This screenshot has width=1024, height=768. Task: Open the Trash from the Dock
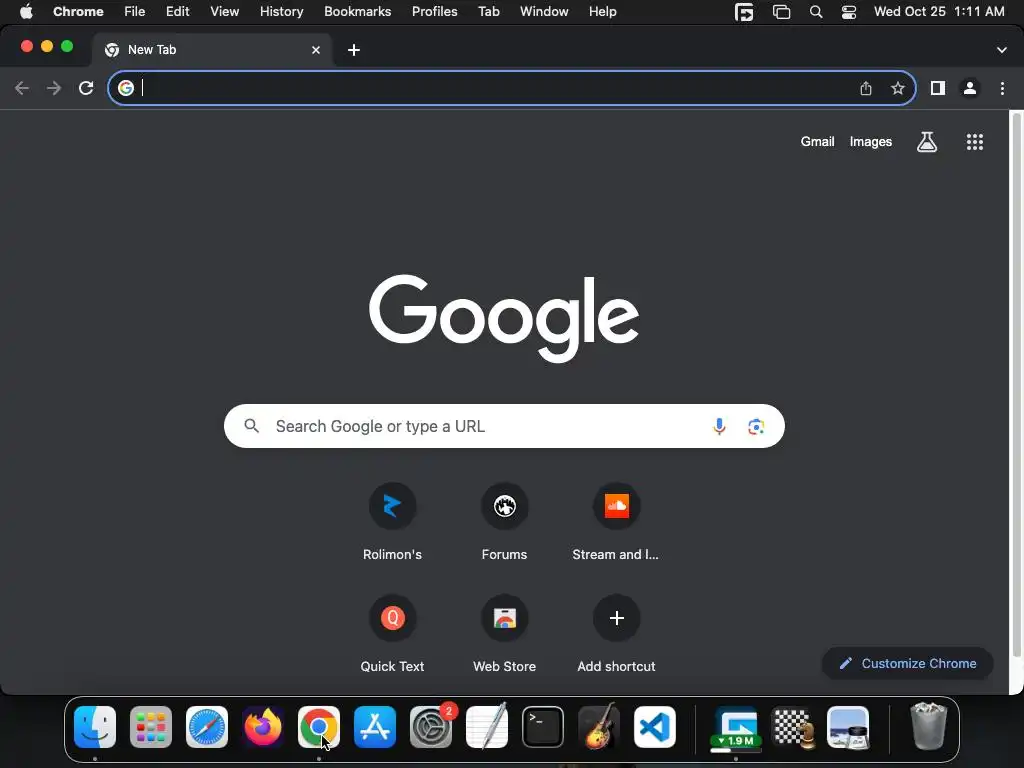[x=928, y=726]
